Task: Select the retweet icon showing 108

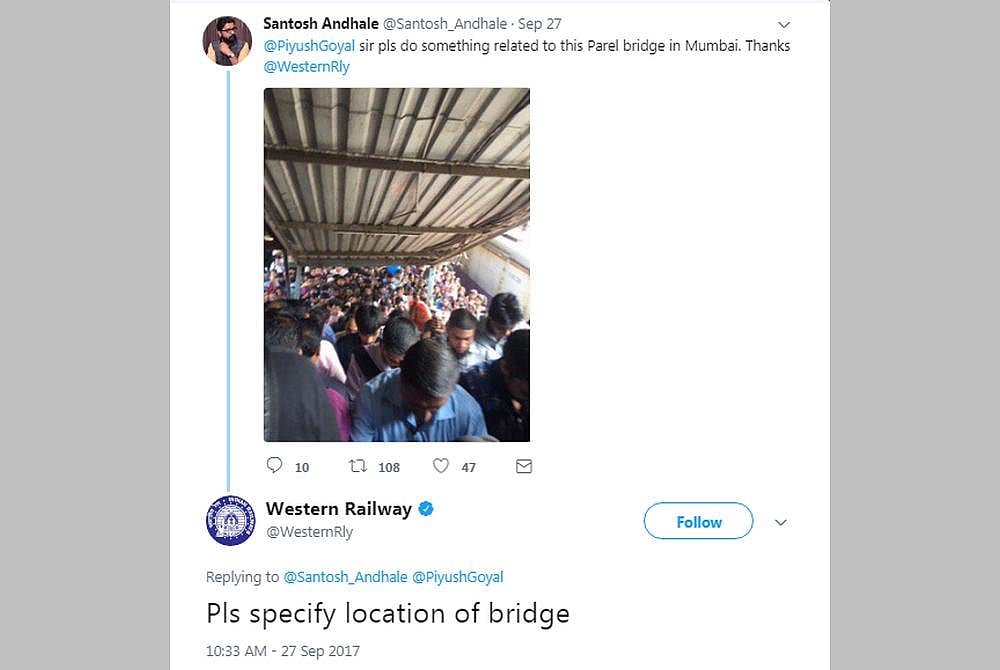Action: pos(359,466)
